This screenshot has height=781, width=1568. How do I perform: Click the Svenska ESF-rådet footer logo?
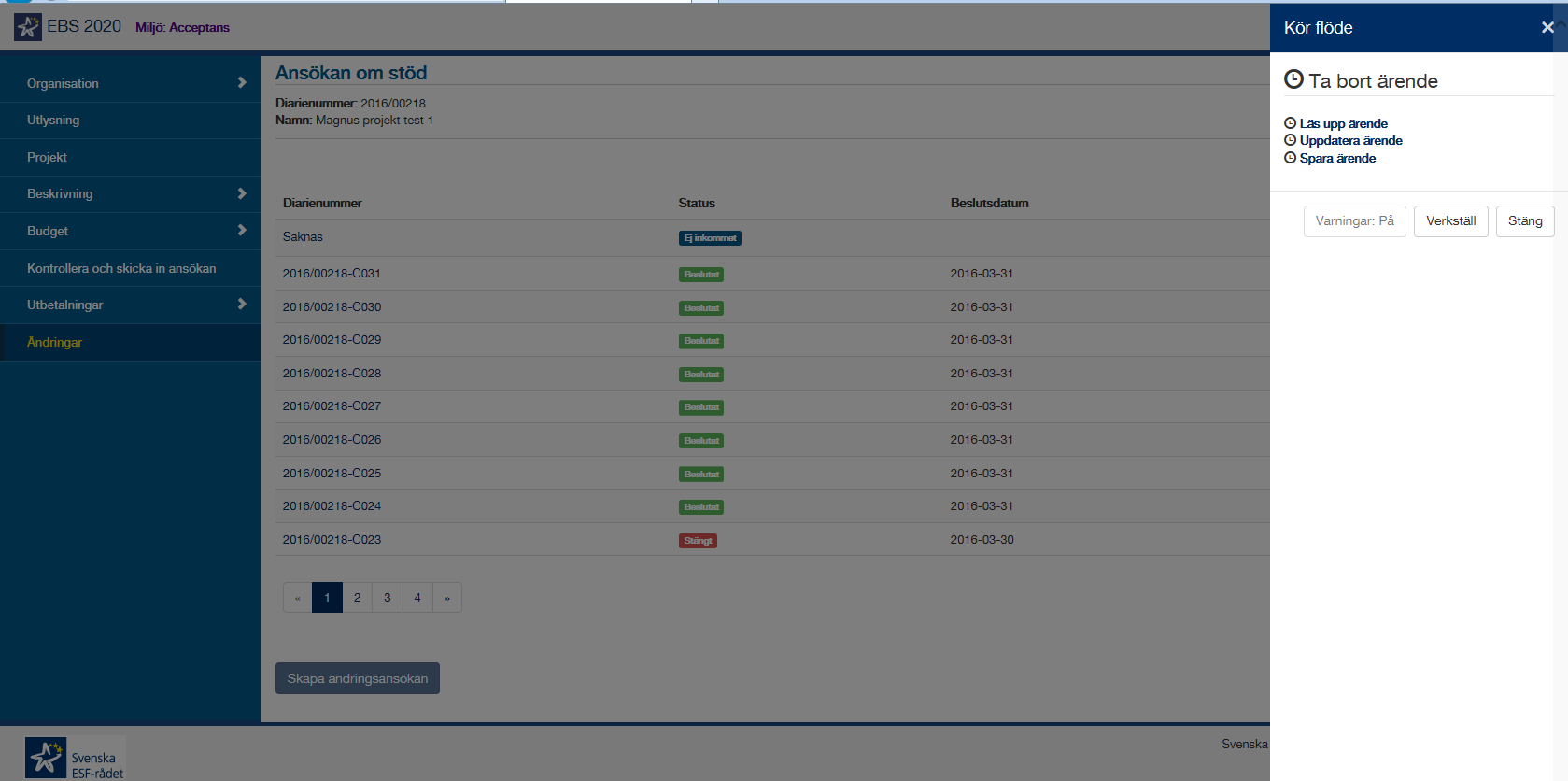(75, 759)
